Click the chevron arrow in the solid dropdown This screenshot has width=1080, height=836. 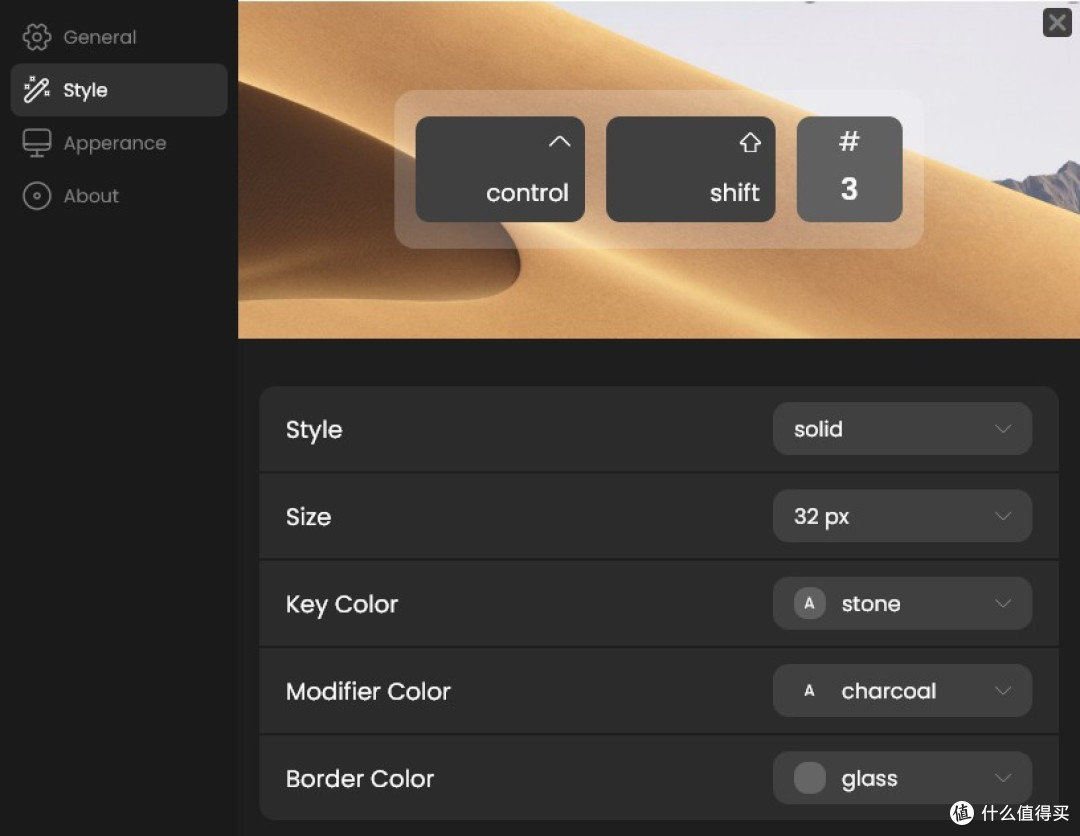[x=1003, y=429]
